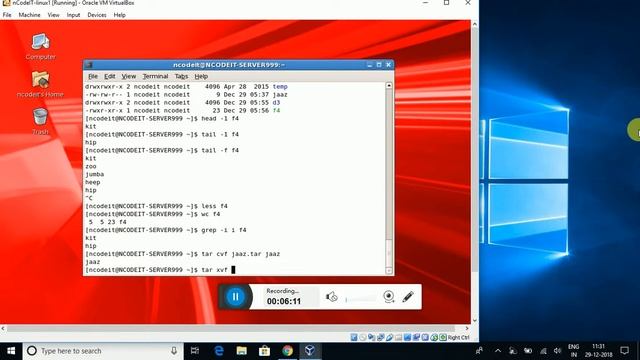Open the Action Center notifications icon
The image size is (640, 360).
(624, 351)
